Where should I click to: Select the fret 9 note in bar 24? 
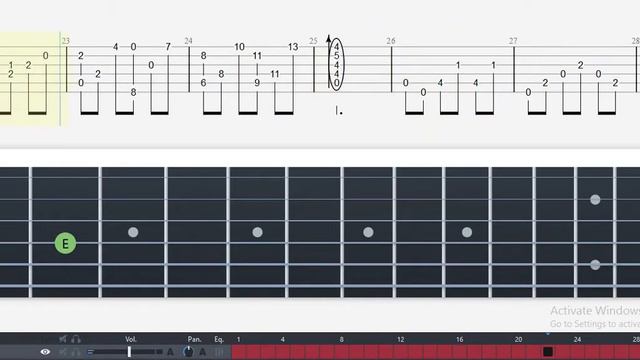[257, 83]
